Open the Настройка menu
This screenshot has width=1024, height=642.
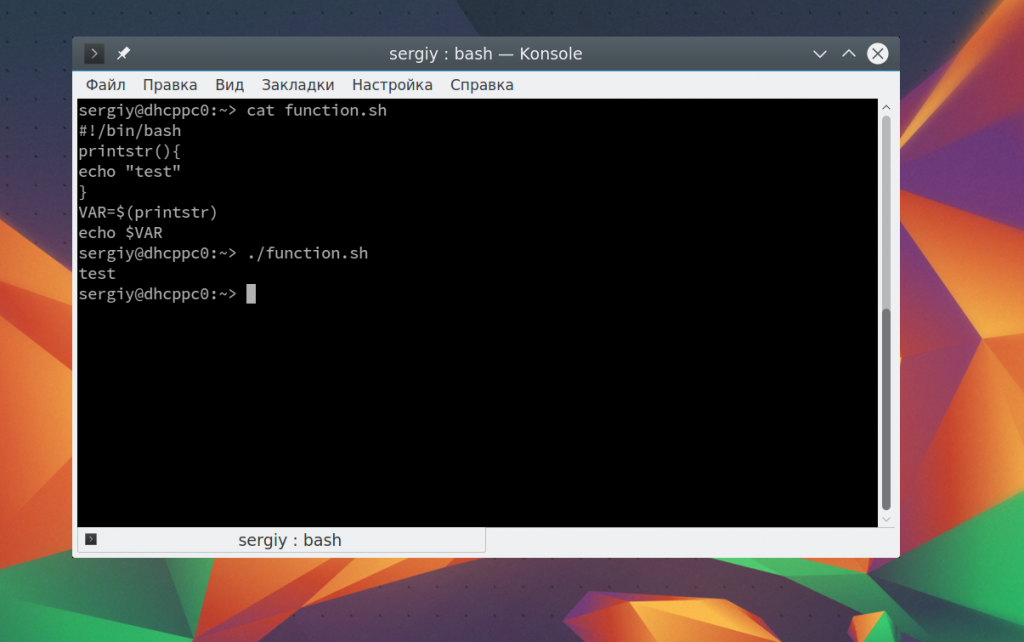392,85
